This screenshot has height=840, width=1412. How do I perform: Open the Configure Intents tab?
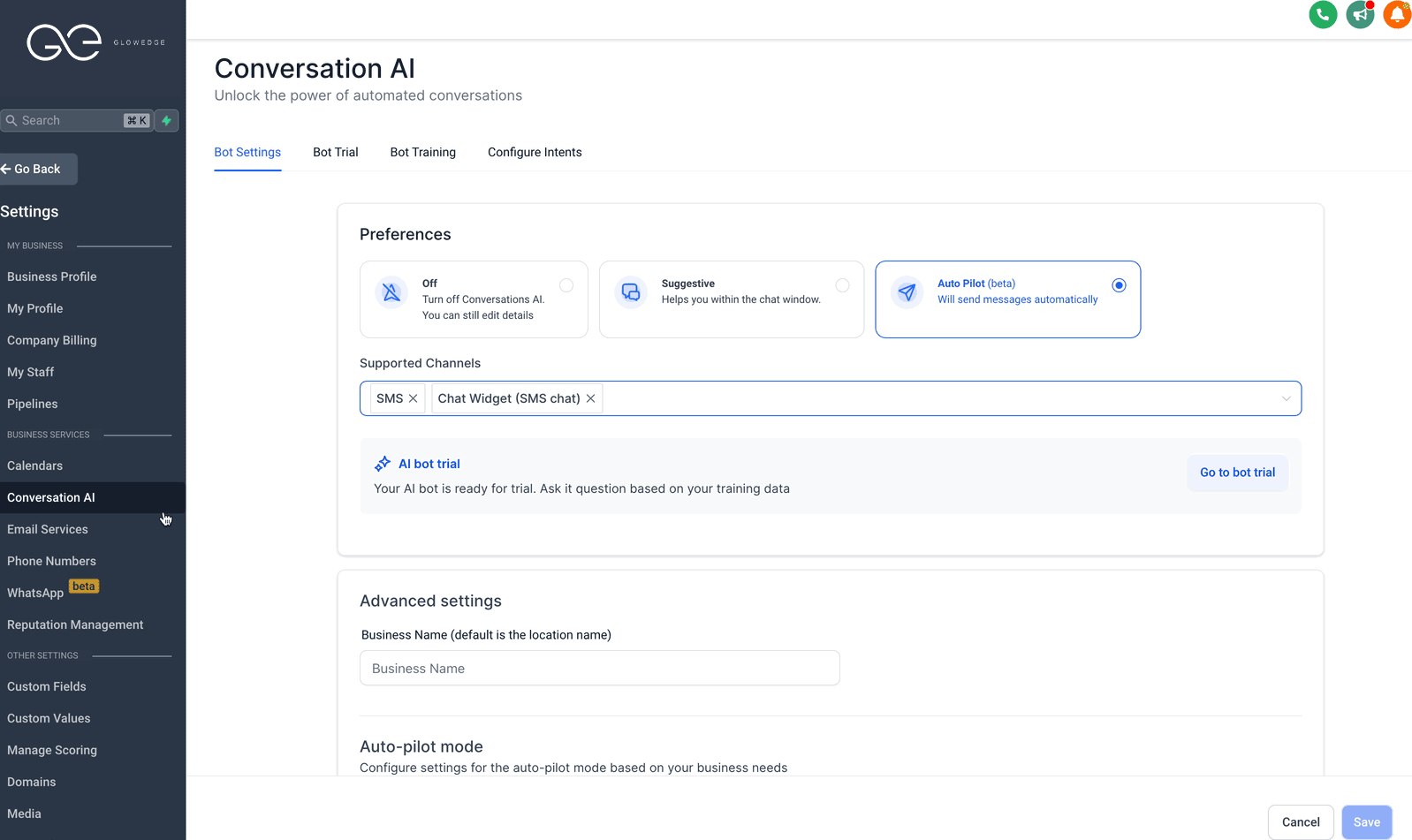535,152
